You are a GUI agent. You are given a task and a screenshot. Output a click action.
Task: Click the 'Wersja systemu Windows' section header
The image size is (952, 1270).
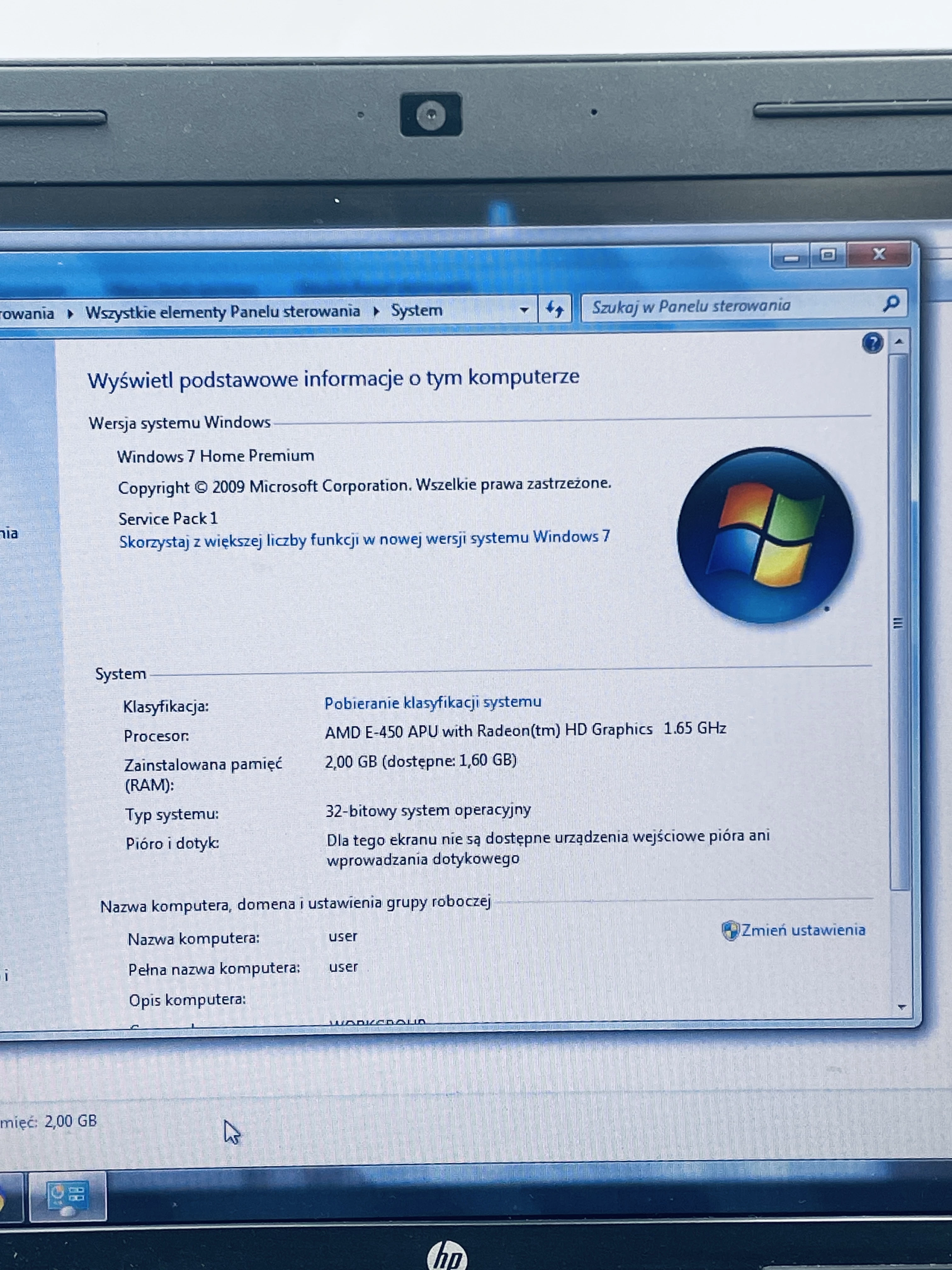pos(180,423)
